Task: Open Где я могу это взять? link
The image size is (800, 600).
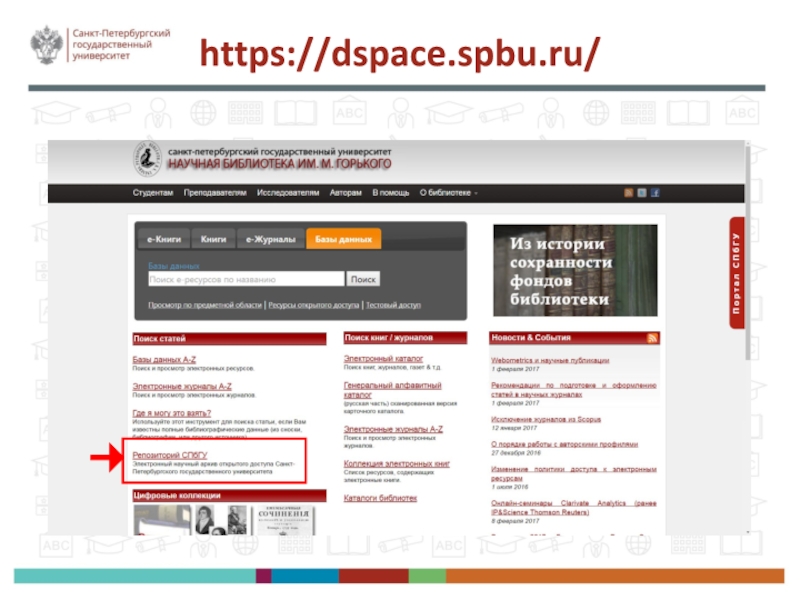Action: pos(171,413)
